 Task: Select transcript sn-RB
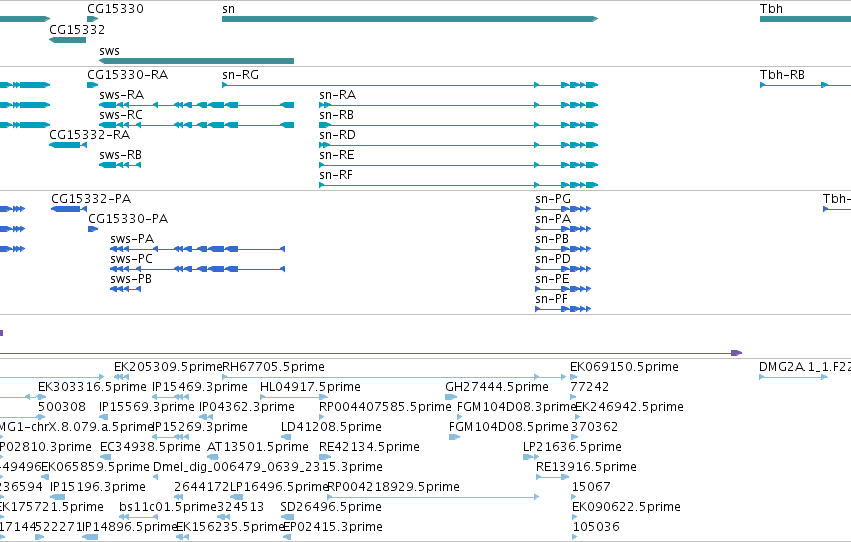(459, 125)
